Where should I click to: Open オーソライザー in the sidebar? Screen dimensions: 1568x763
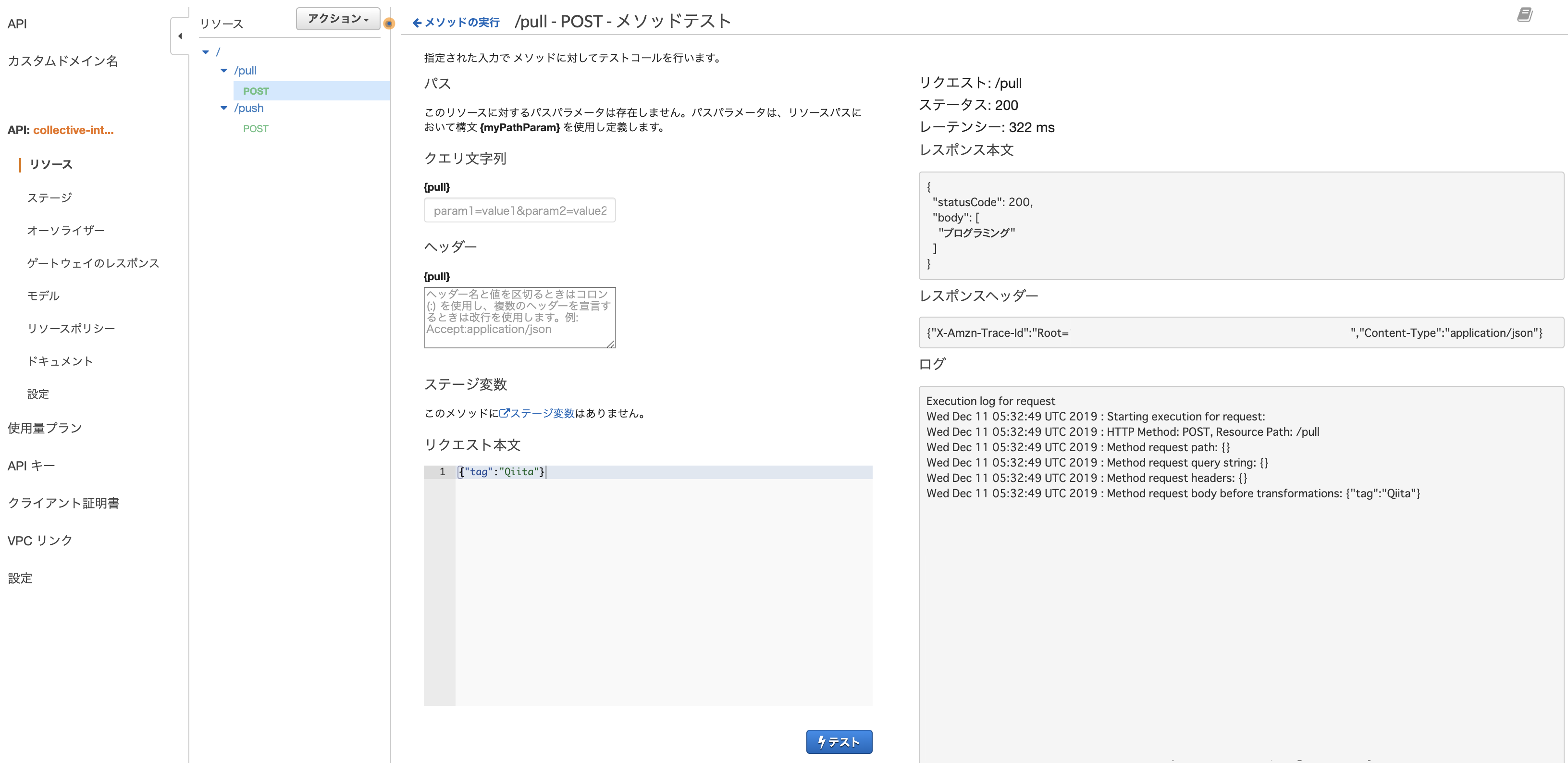pyautogui.click(x=66, y=231)
